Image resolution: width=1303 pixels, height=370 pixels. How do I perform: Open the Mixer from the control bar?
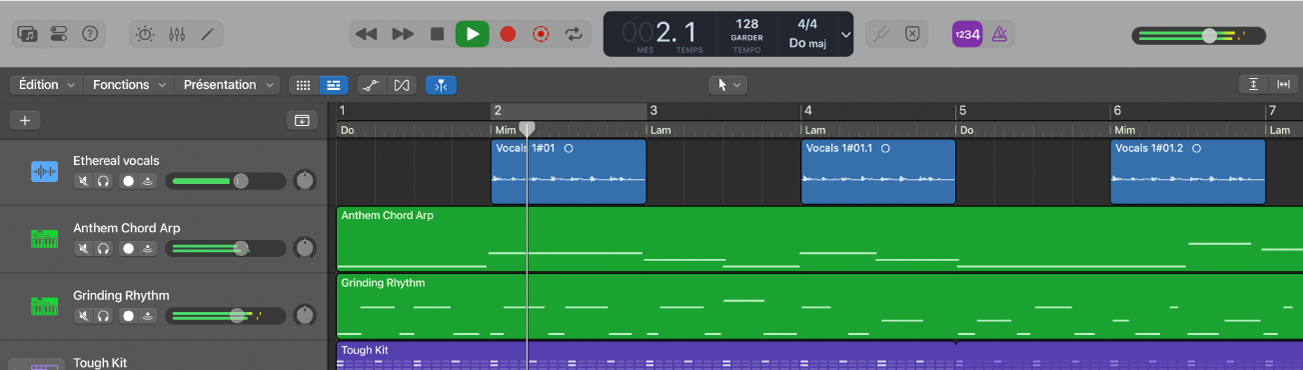coord(177,34)
